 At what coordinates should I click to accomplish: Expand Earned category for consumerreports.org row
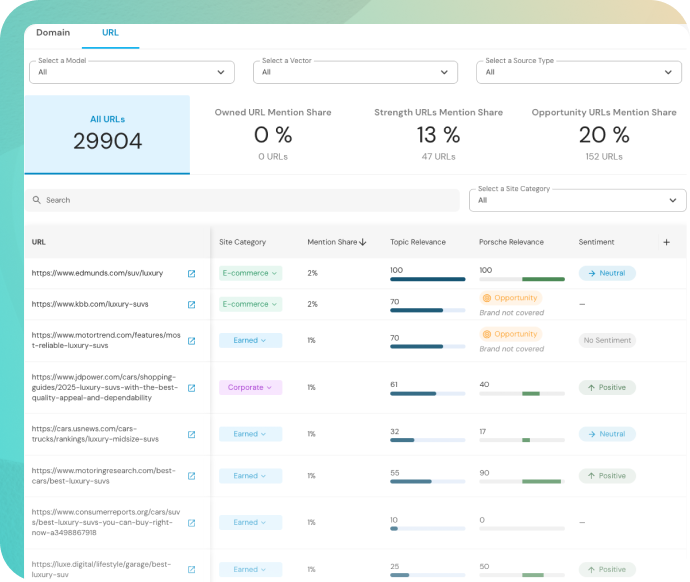(x=250, y=523)
